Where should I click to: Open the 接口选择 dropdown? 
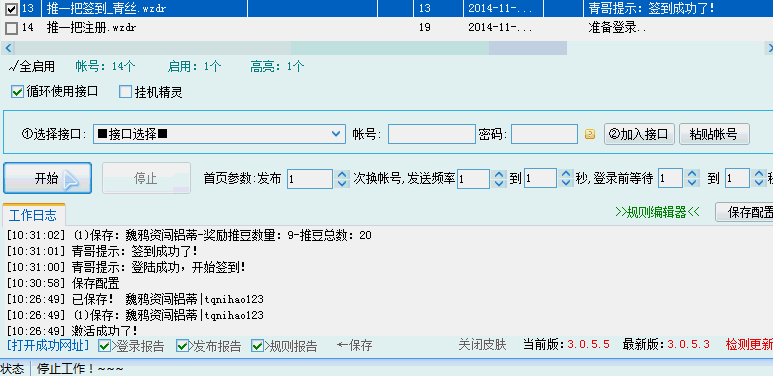point(219,134)
